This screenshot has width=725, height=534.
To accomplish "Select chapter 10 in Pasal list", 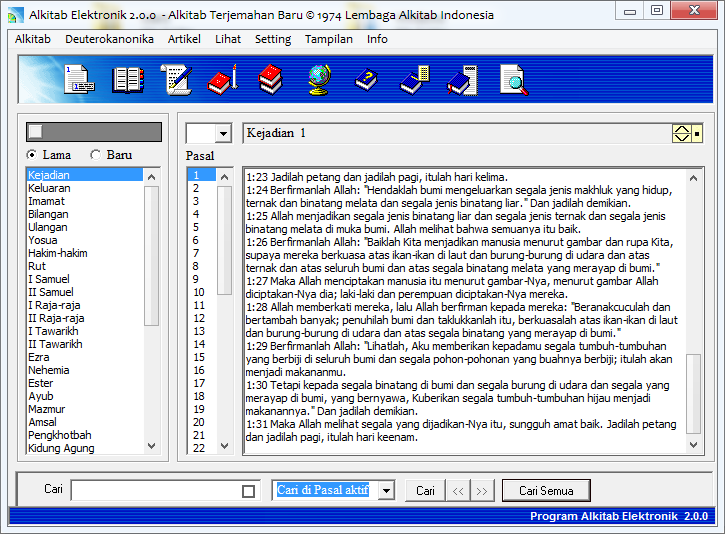I will pyautogui.click(x=202, y=292).
